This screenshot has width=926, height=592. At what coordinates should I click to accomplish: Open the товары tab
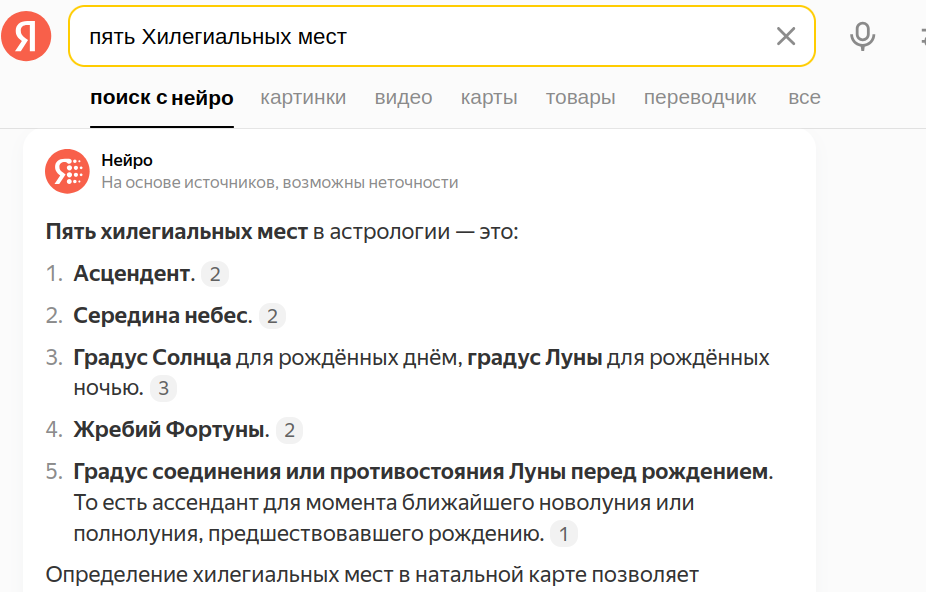[x=580, y=98]
